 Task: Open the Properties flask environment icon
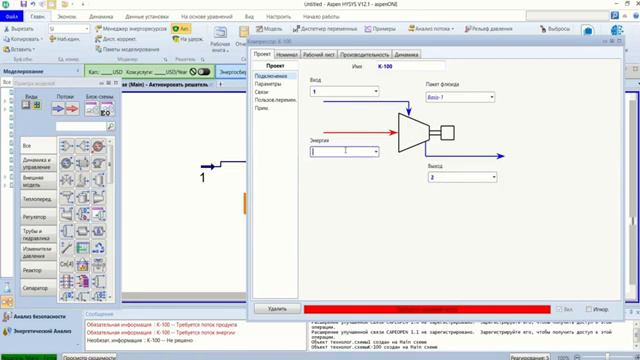click(x=7, y=287)
